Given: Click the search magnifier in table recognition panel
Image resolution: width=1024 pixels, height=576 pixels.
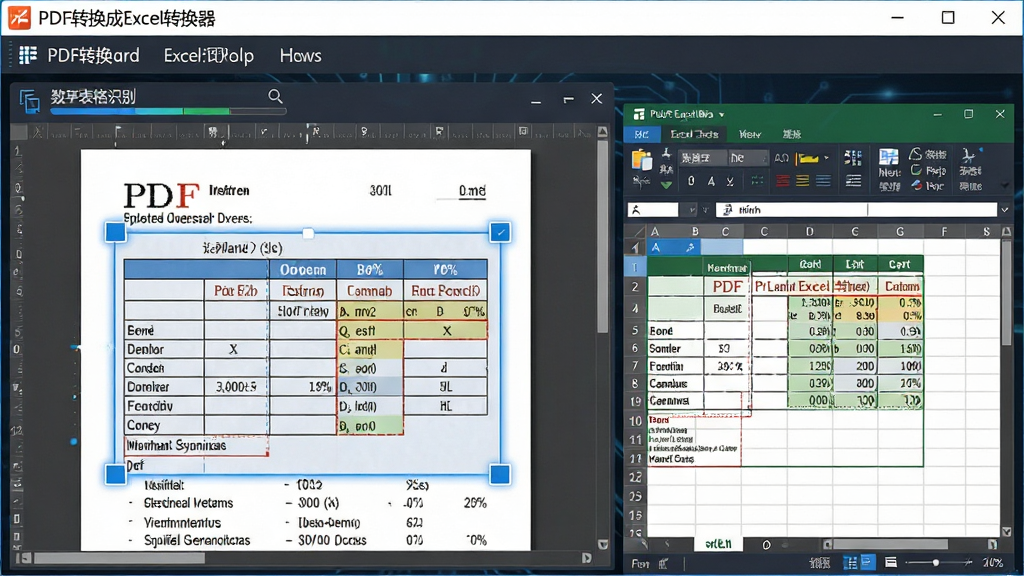Looking at the screenshot, I should [x=275, y=97].
